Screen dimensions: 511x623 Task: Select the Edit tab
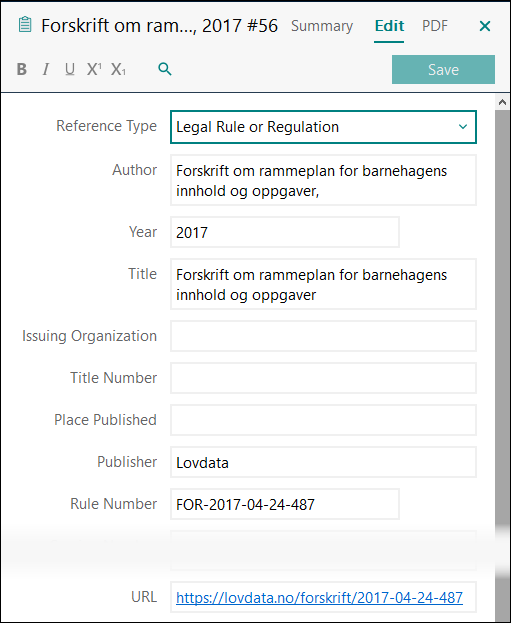(x=389, y=26)
